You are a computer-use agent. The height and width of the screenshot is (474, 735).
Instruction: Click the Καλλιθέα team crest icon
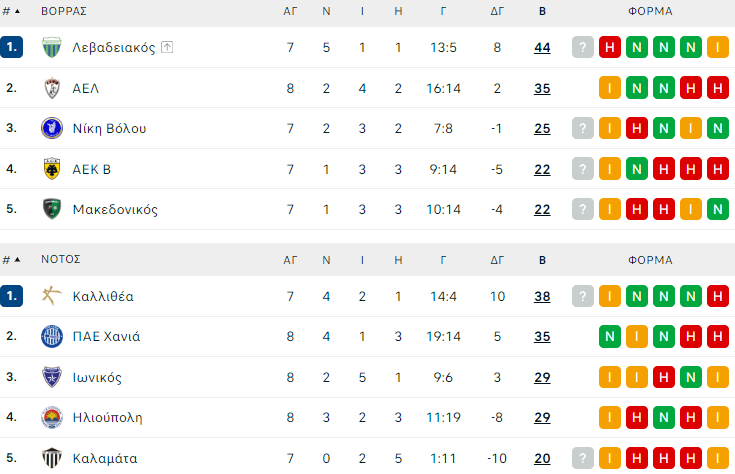[52, 296]
